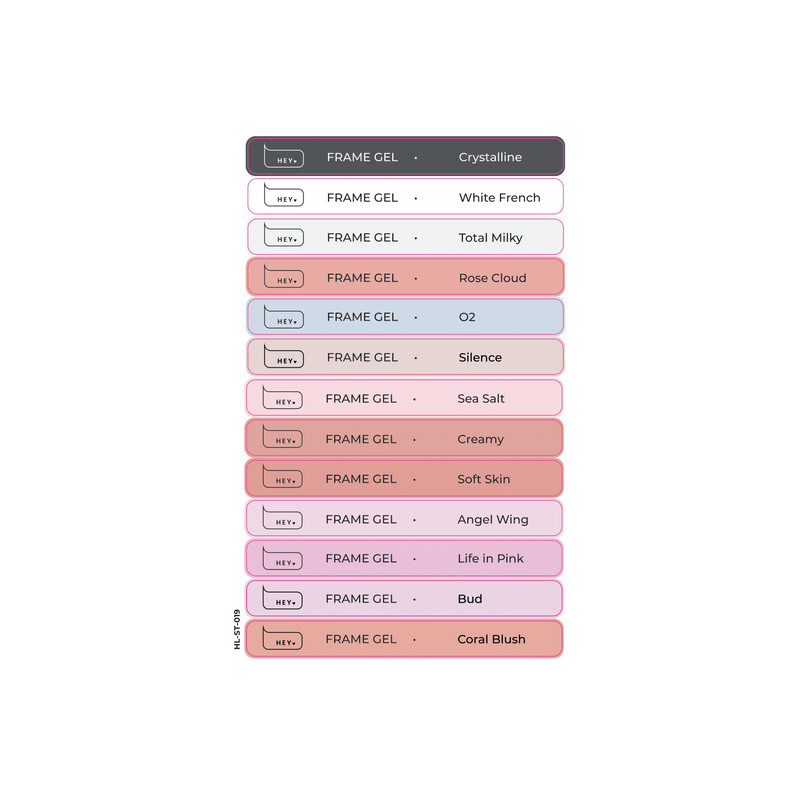The height and width of the screenshot is (800, 800).
Task: Click the HEY logo on the Rose Cloud row
Action: click(283, 277)
